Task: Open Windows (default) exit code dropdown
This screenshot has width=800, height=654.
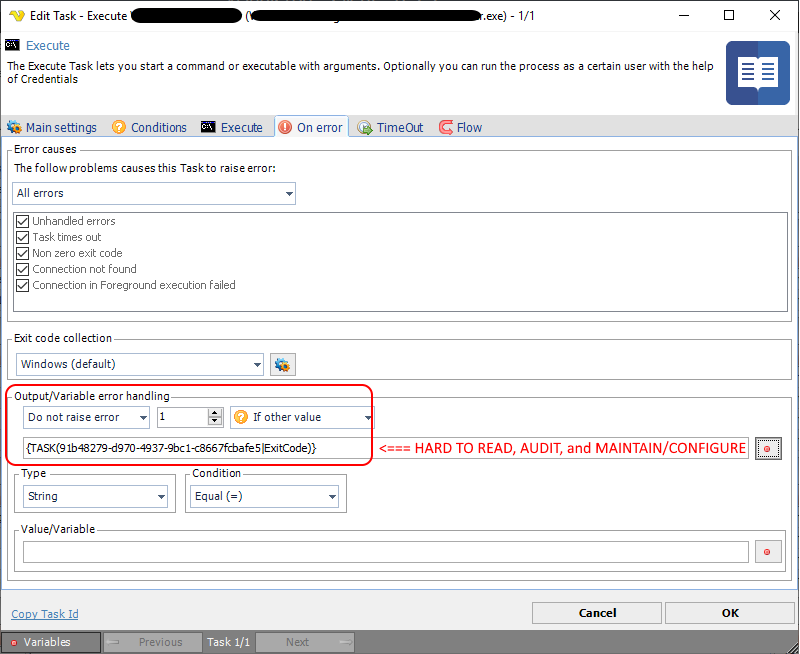Action: coord(140,365)
